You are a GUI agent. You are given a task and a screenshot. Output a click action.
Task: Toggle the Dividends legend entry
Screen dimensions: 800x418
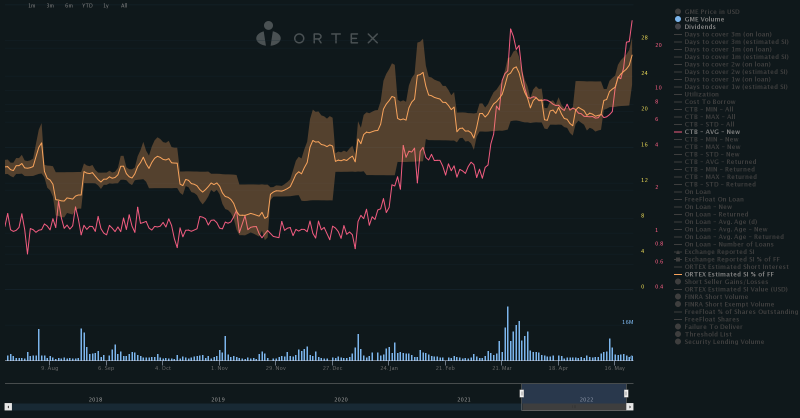coord(695,27)
